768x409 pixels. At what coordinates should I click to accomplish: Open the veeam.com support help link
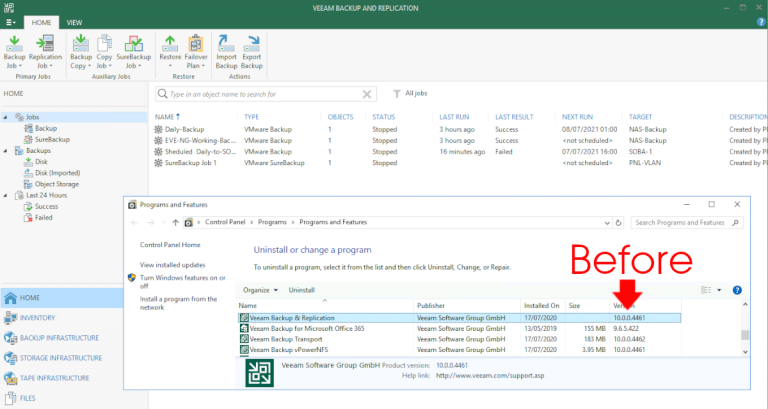point(490,376)
